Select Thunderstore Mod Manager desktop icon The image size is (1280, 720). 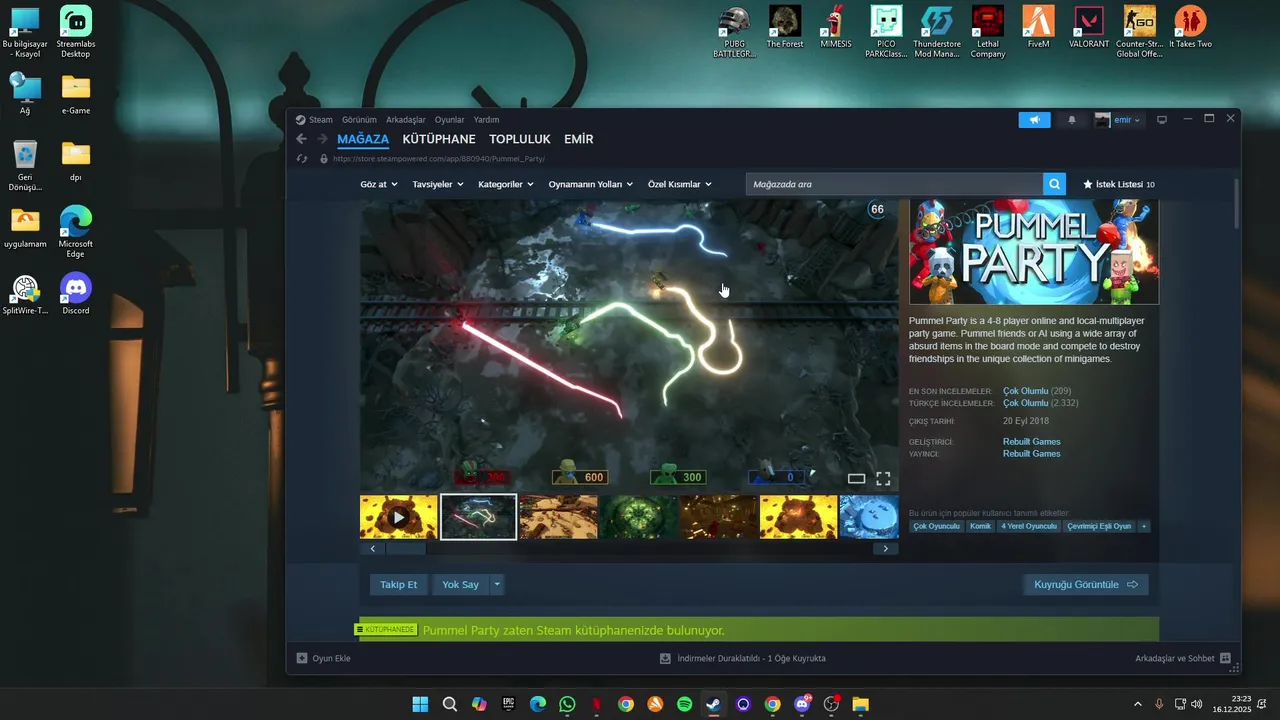pyautogui.click(x=937, y=32)
